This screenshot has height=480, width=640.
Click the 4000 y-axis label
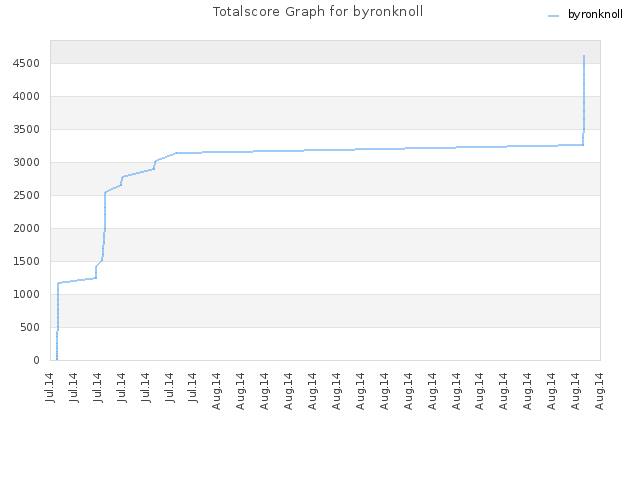(26, 96)
